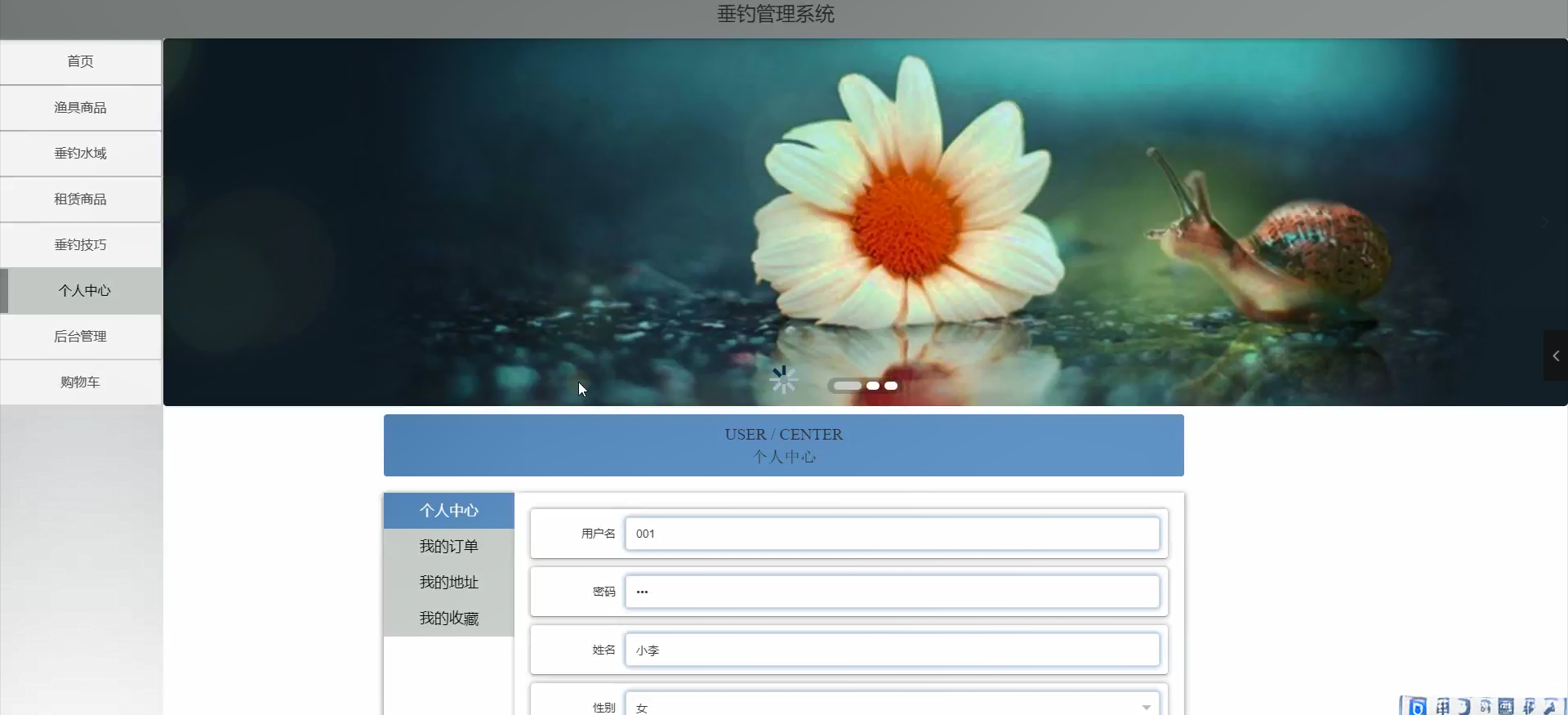View the 购物车 shopping cart

coord(80,382)
